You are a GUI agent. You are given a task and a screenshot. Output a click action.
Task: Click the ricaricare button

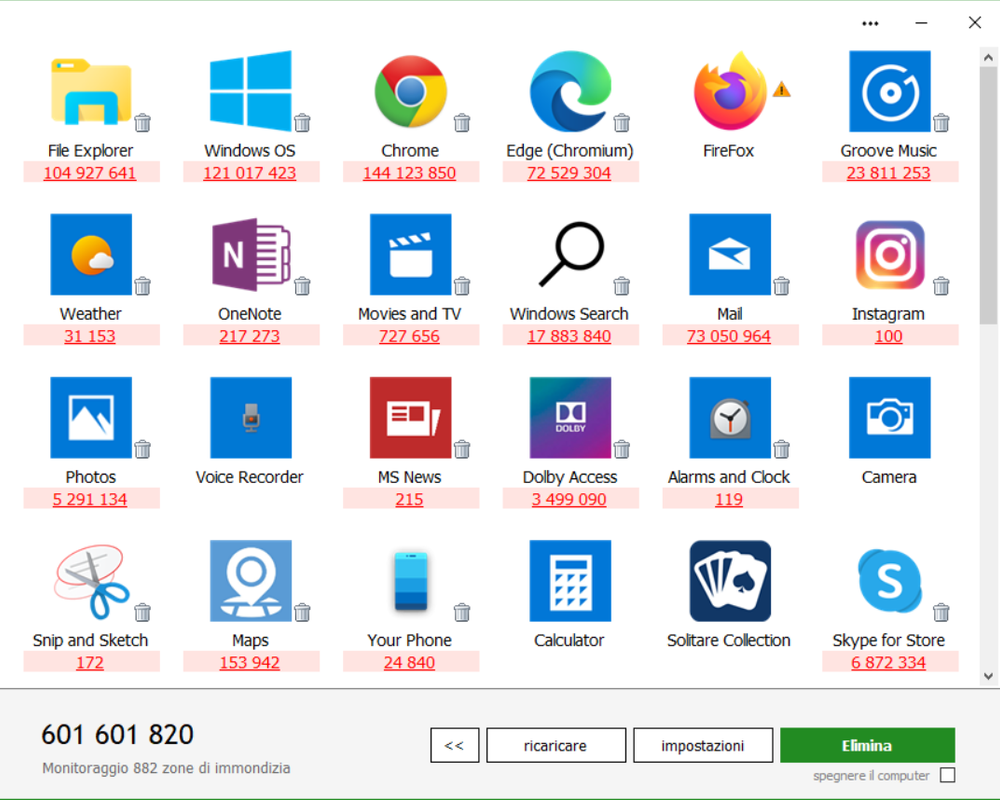point(556,745)
